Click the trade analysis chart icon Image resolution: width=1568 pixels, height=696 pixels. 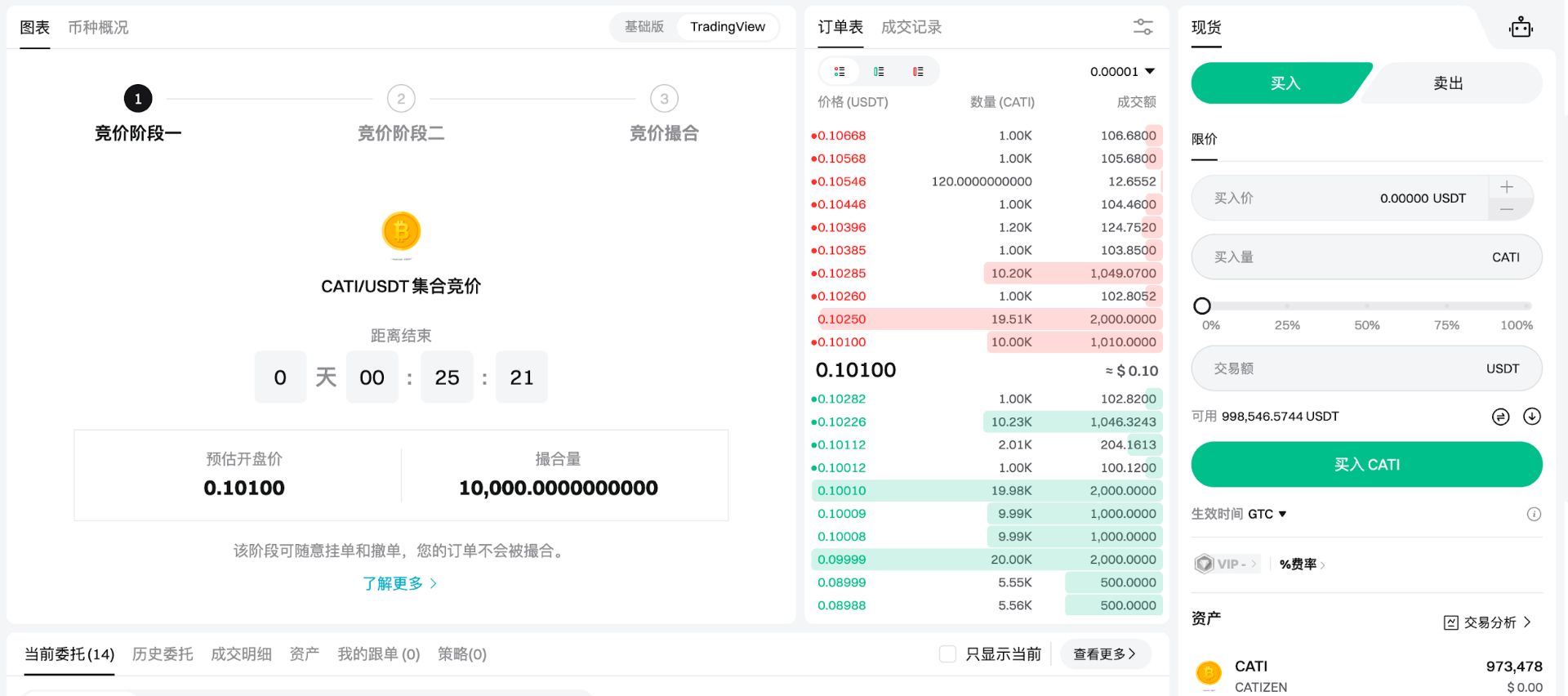click(1451, 622)
